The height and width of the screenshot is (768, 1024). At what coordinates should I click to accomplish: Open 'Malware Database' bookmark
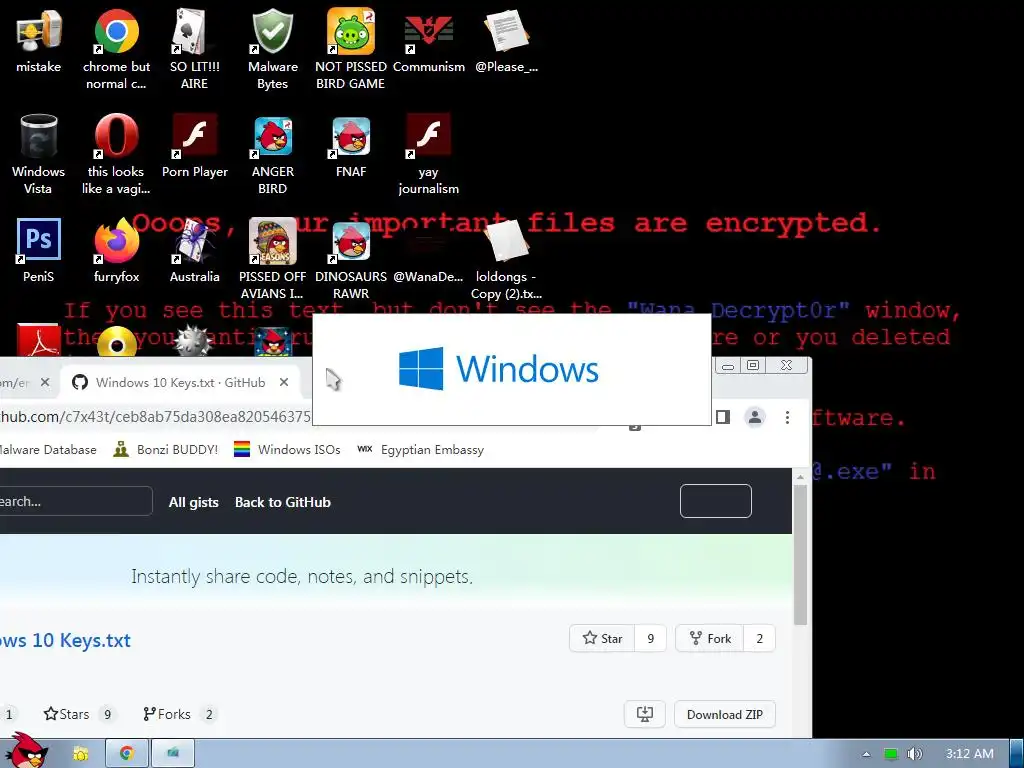pos(48,450)
